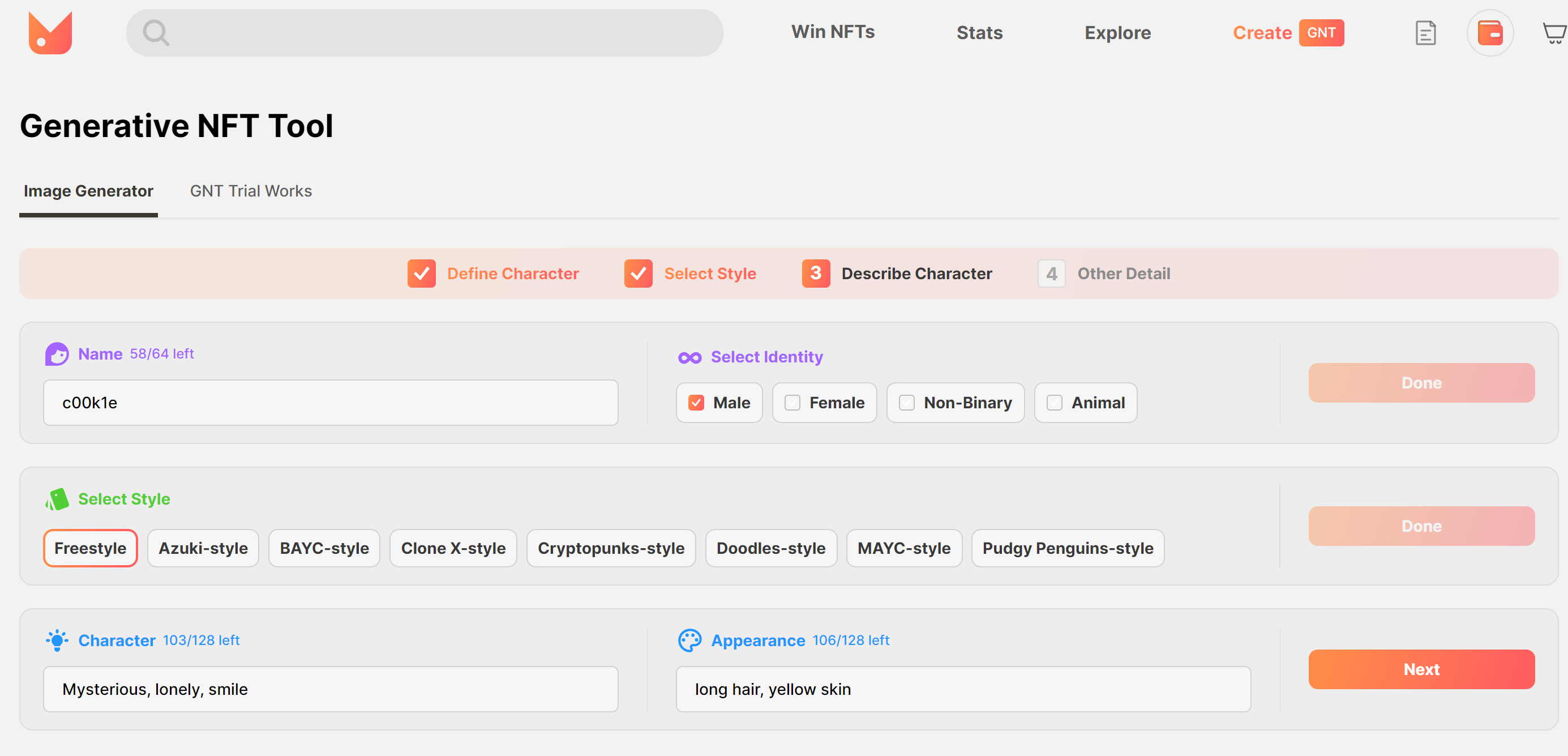Viewport: 1568px width, 756px height.
Task: Select the Clone X-style option
Action: click(x=453, y=548)
